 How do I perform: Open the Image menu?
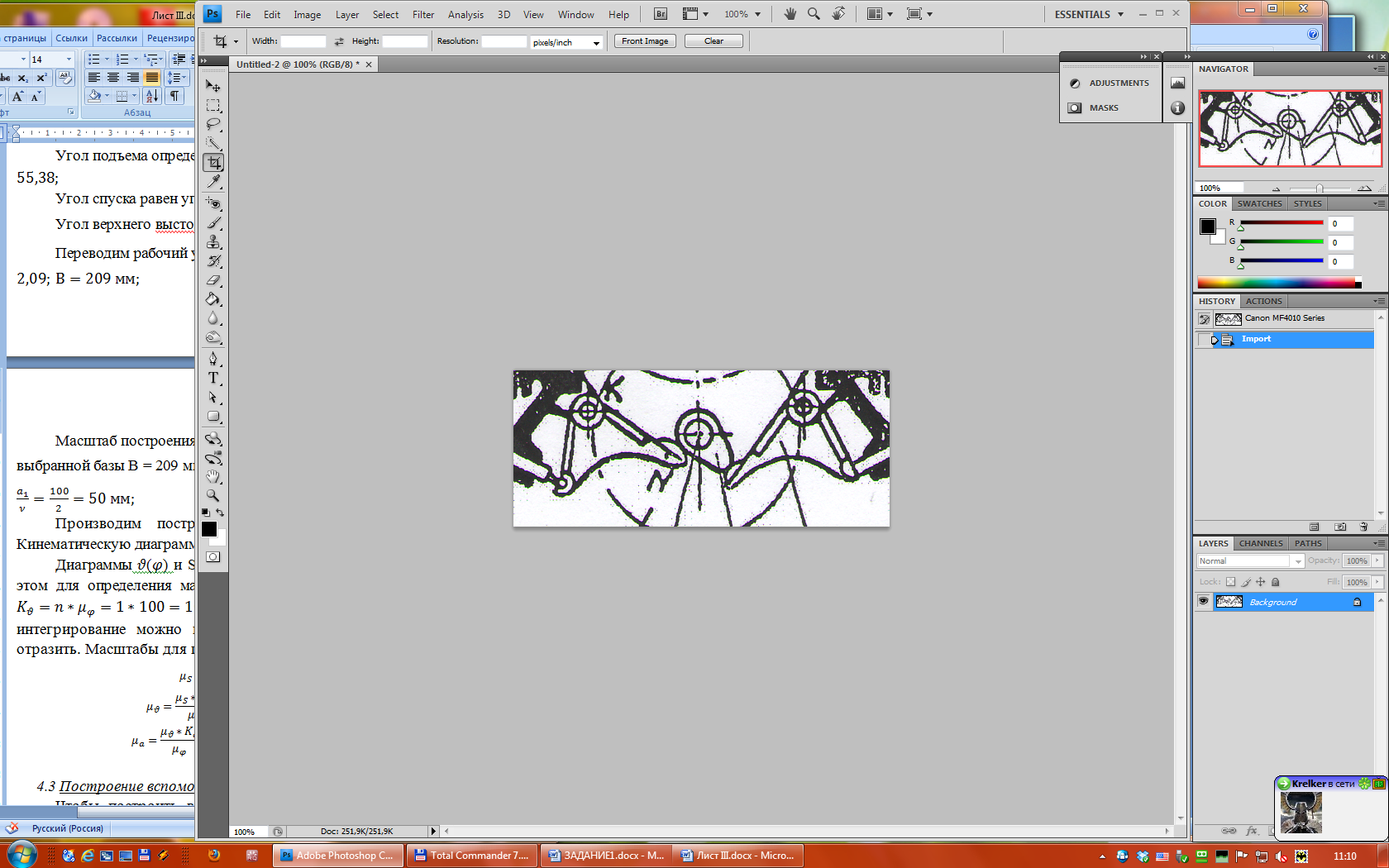pos(307,15)
